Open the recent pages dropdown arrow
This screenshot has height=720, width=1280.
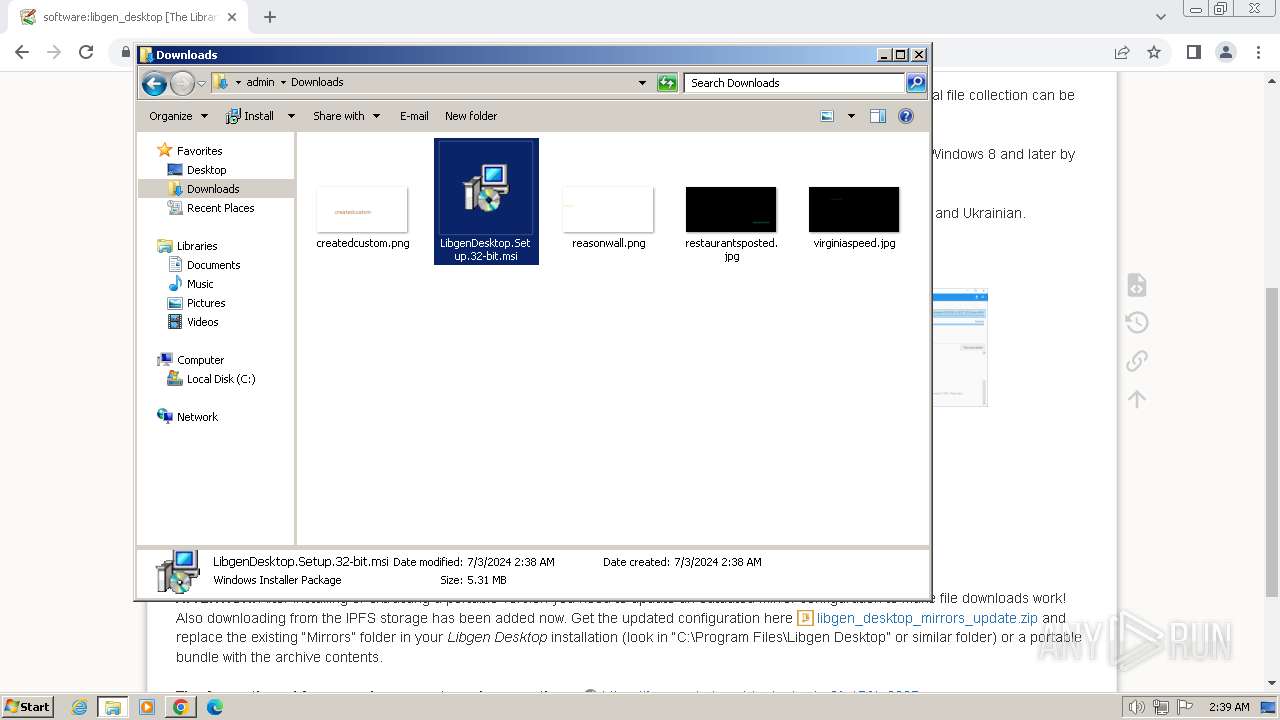click(x=201, y=83)
